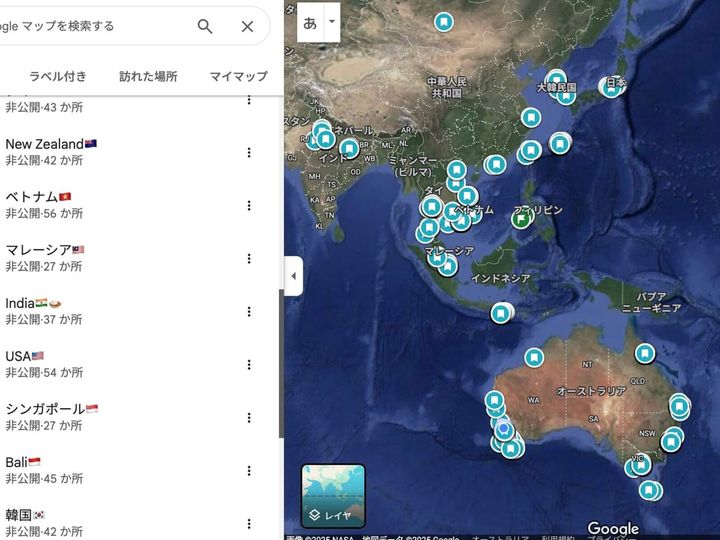Click the green flag marker near フィリピン
This screenshot has width=720, height=540.
point(521,218)
